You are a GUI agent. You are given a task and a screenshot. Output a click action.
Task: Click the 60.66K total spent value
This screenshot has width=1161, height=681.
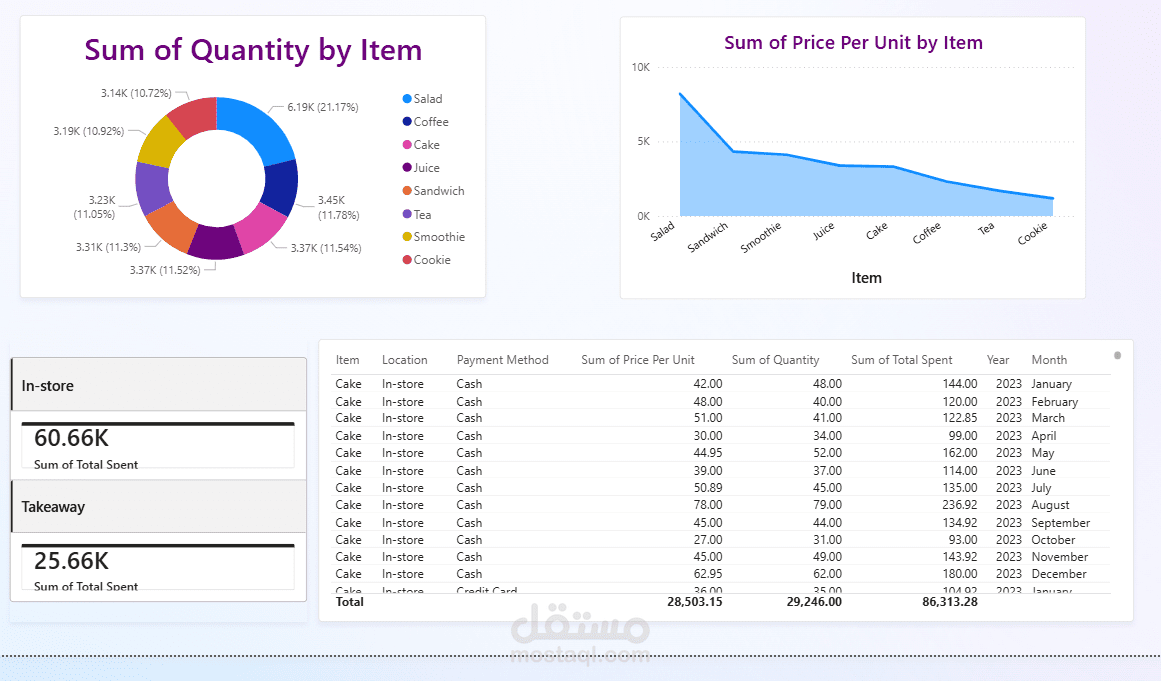(72, 438)
